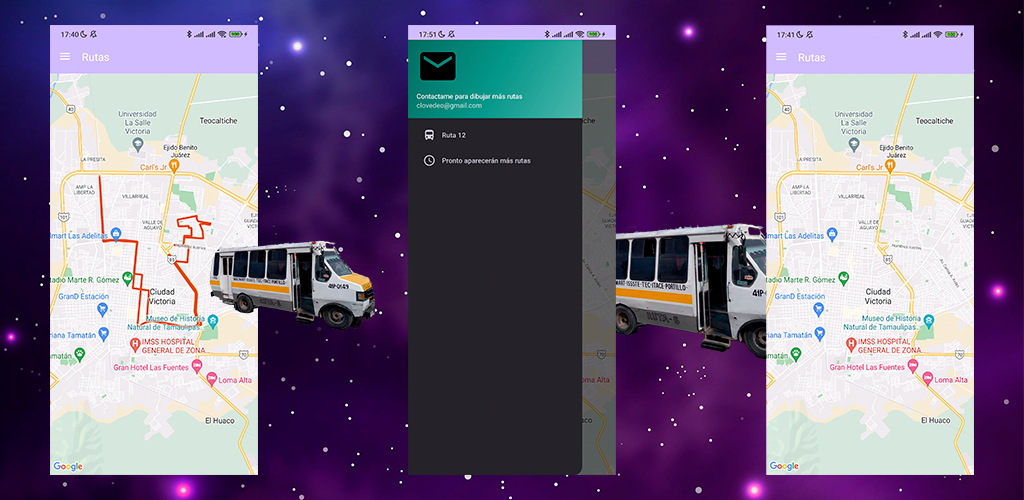
Task: Tap Rutas title in right phone app bar
Action: click(811, 57)
